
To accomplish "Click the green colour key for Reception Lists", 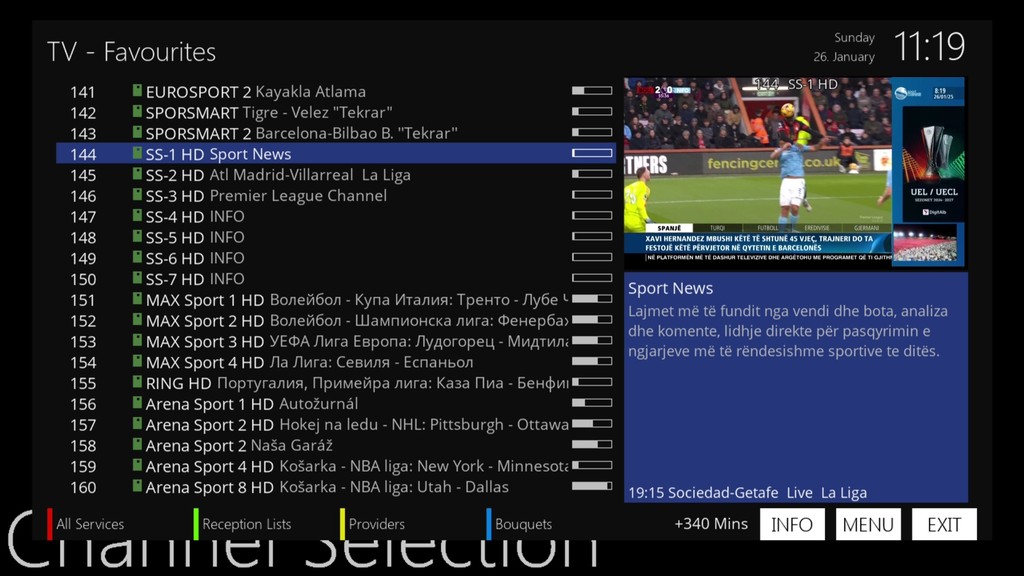I will click(196, 524).
